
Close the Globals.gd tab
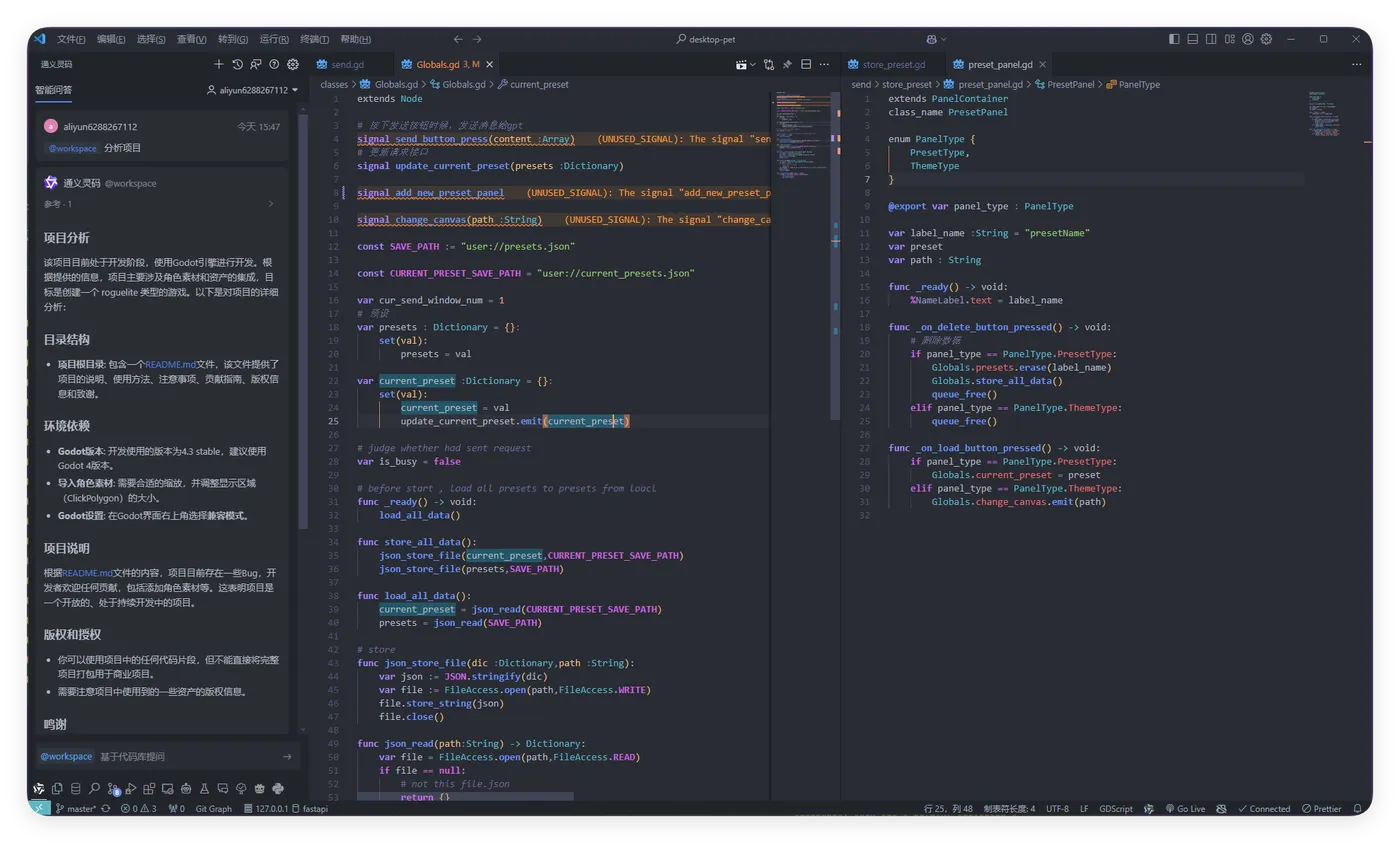click(x=489, y=64)
